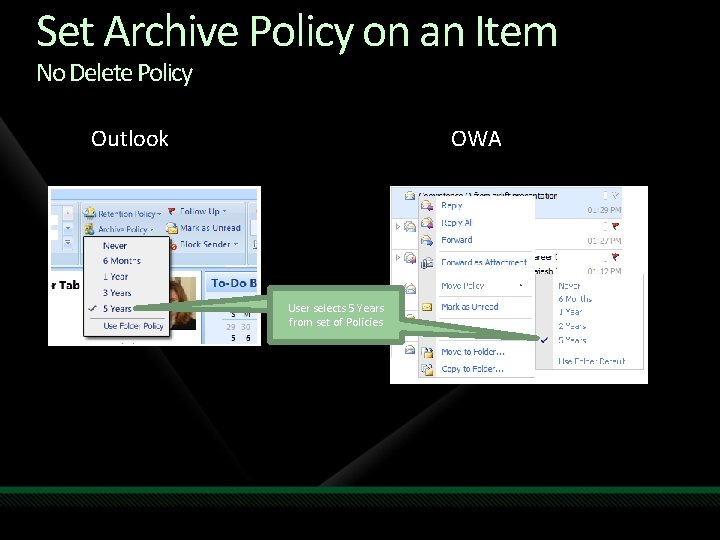This screenshot has height=540, width=720.
Task: Open the Retention Policy dropdown in Outlook ribbon
Action: 123,214
